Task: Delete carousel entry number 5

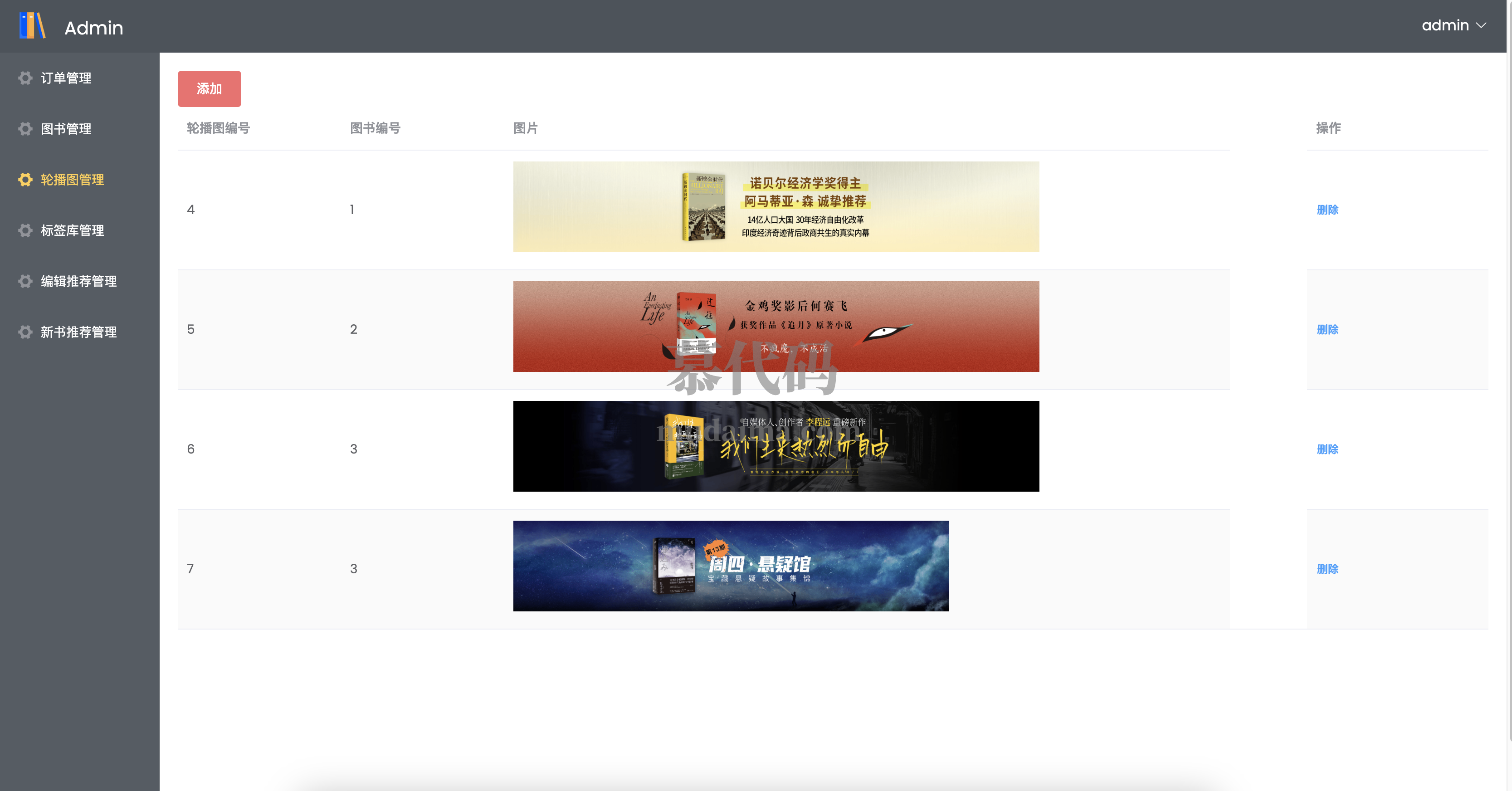Action: (x=1327, y=329)
